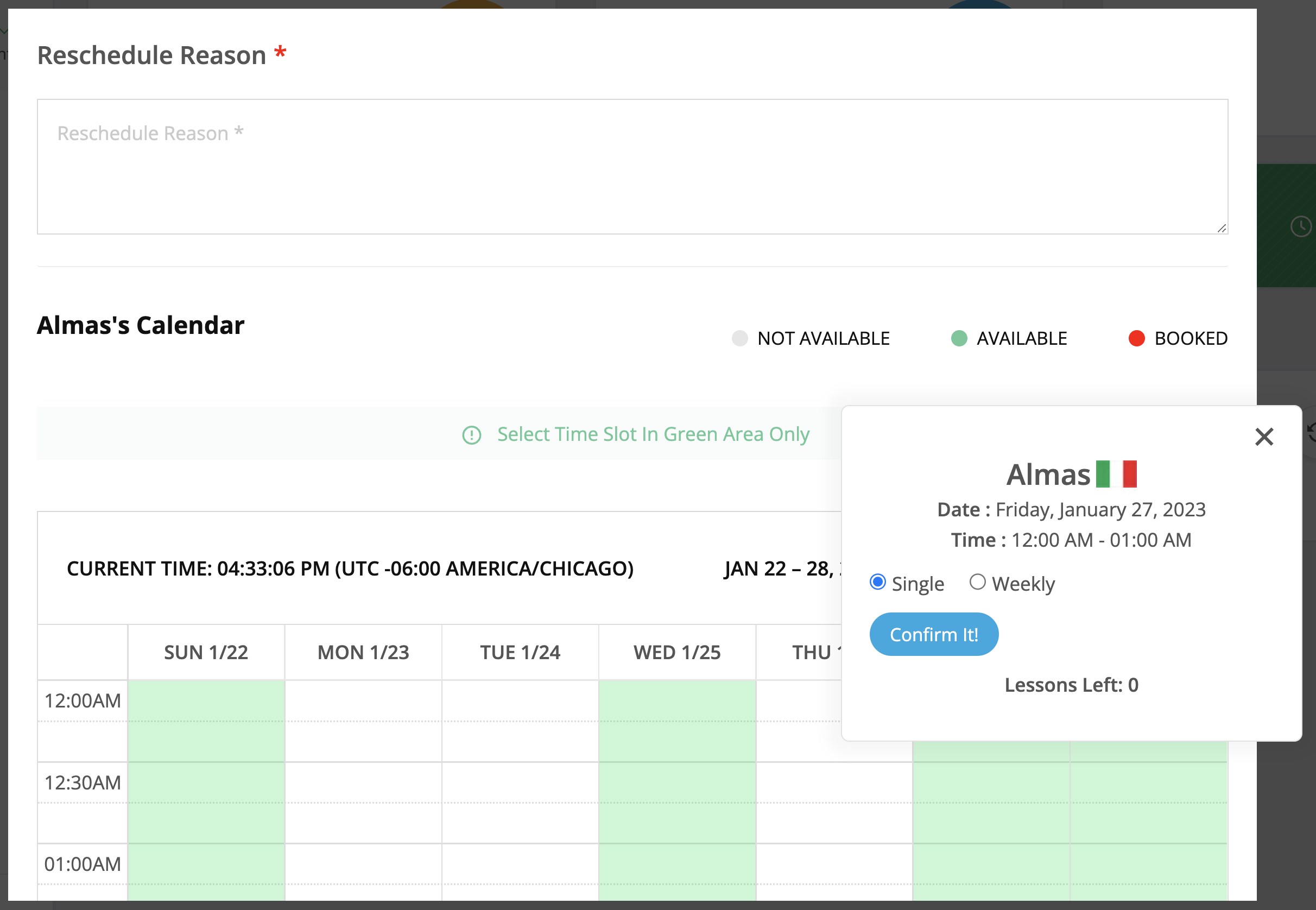Click the green AVAILABLE legend dot
1316x910 pixels.
tap(959, 339)
